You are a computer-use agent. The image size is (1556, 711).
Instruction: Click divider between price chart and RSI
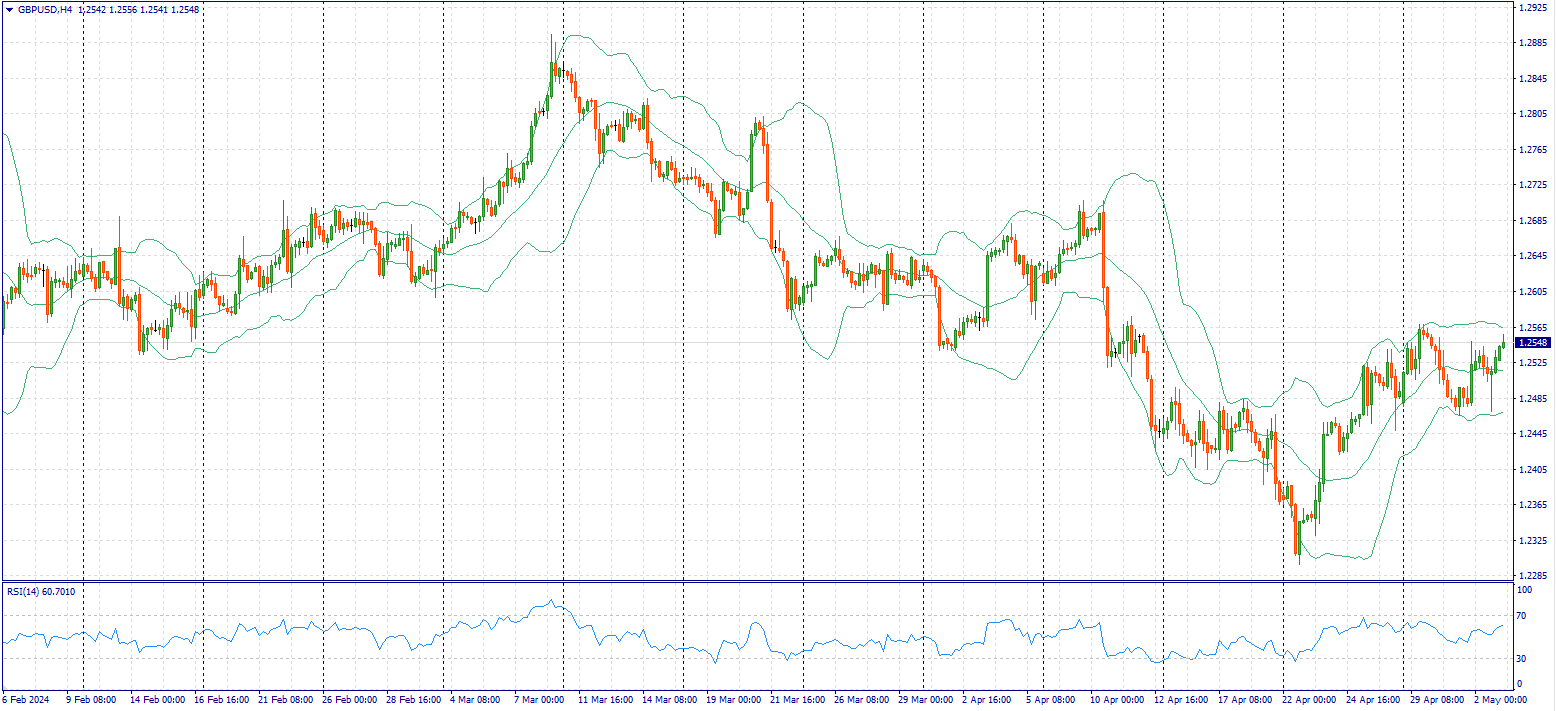[x=760, y=581]
